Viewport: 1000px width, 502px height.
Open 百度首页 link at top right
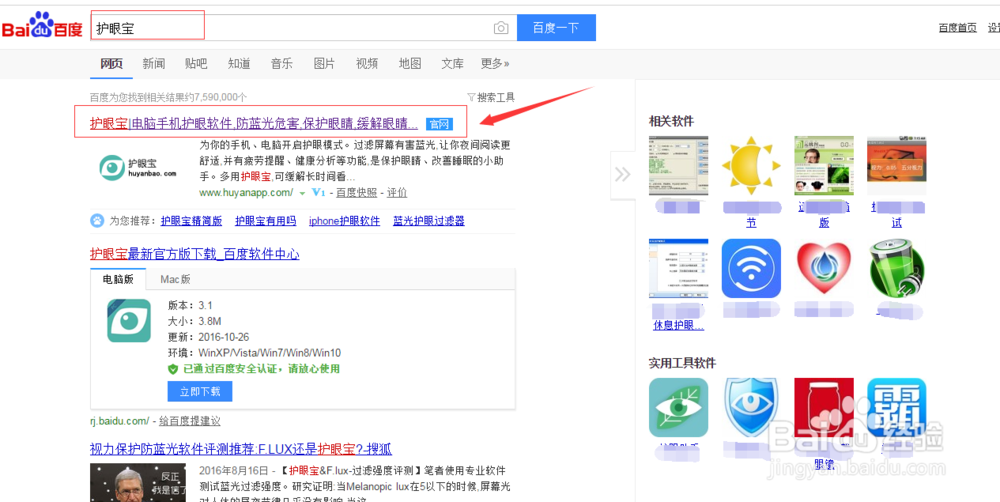[x=957, y=28]
